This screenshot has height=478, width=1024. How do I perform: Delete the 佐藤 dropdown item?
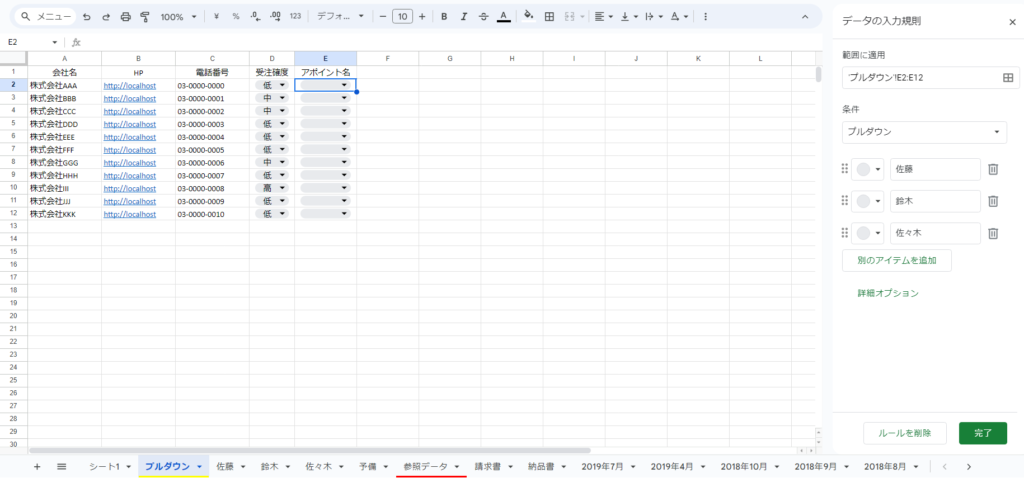coord(993,170)
